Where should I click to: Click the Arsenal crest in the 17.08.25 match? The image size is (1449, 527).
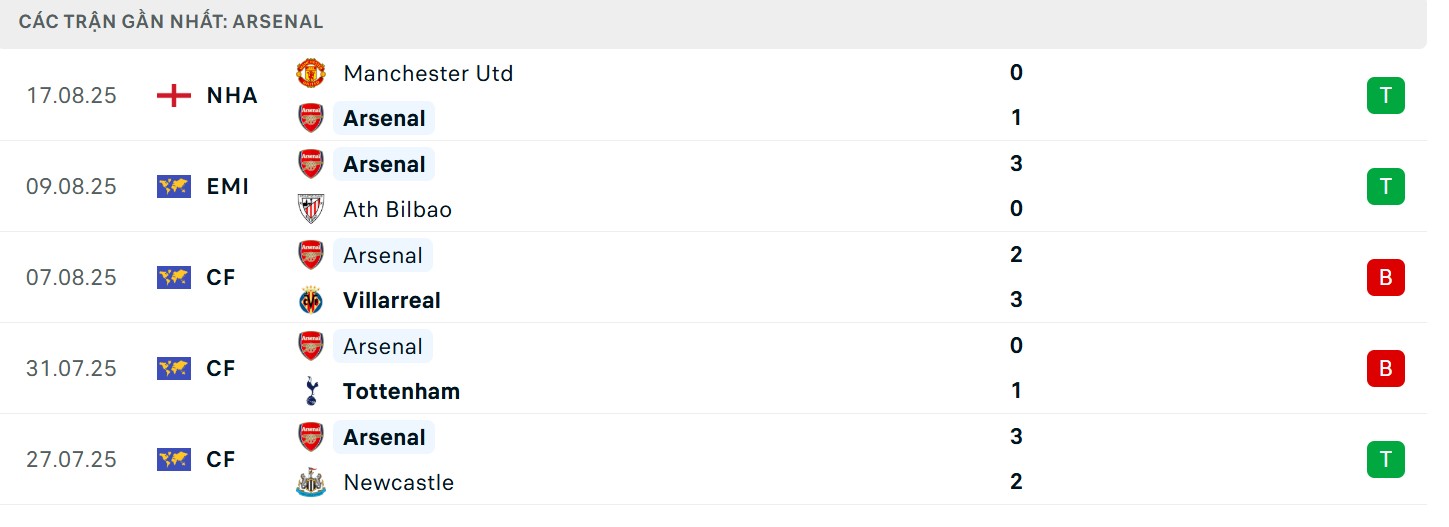tap(311, 118)
